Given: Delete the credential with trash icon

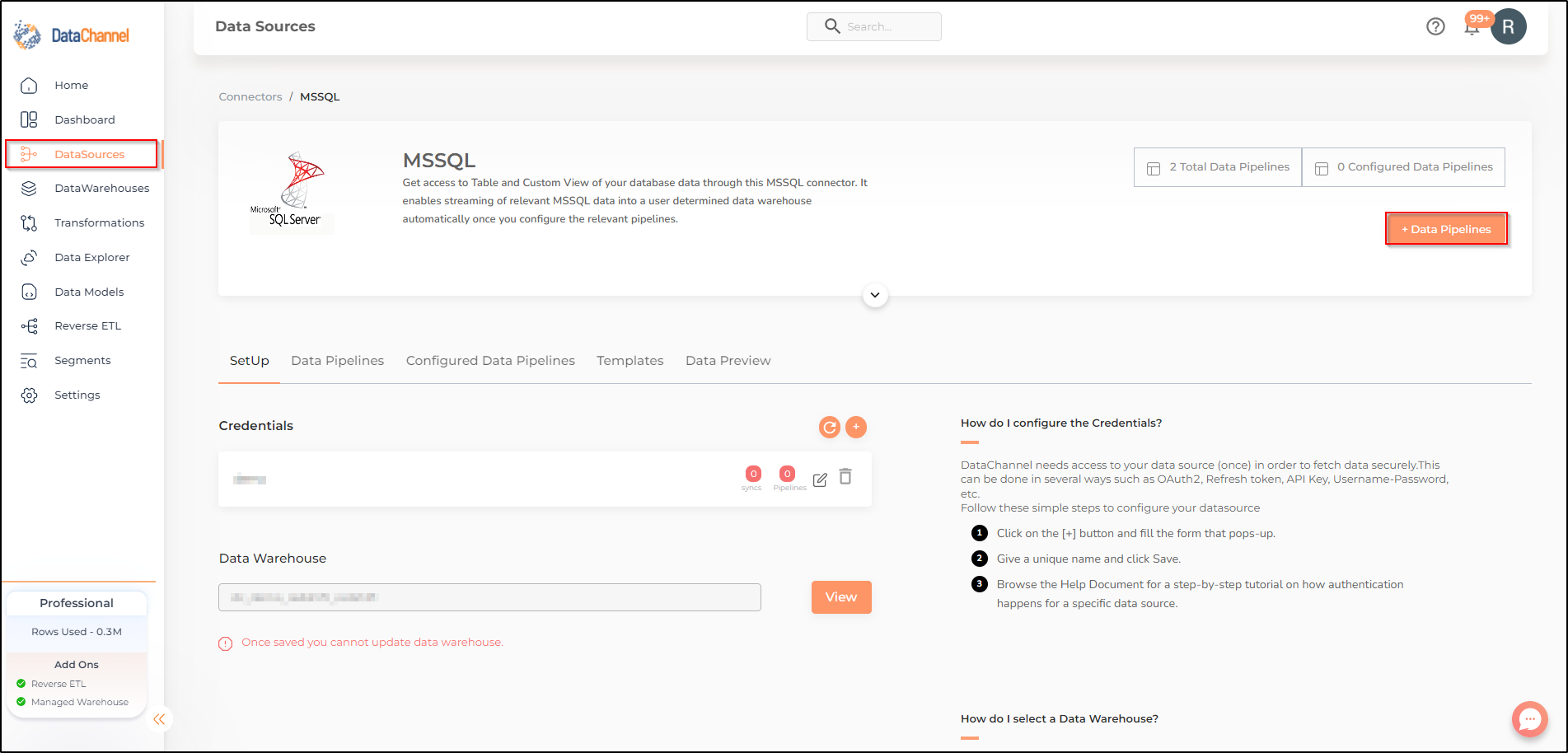Looking at the screenshot, I should click(x=845, y=476).
